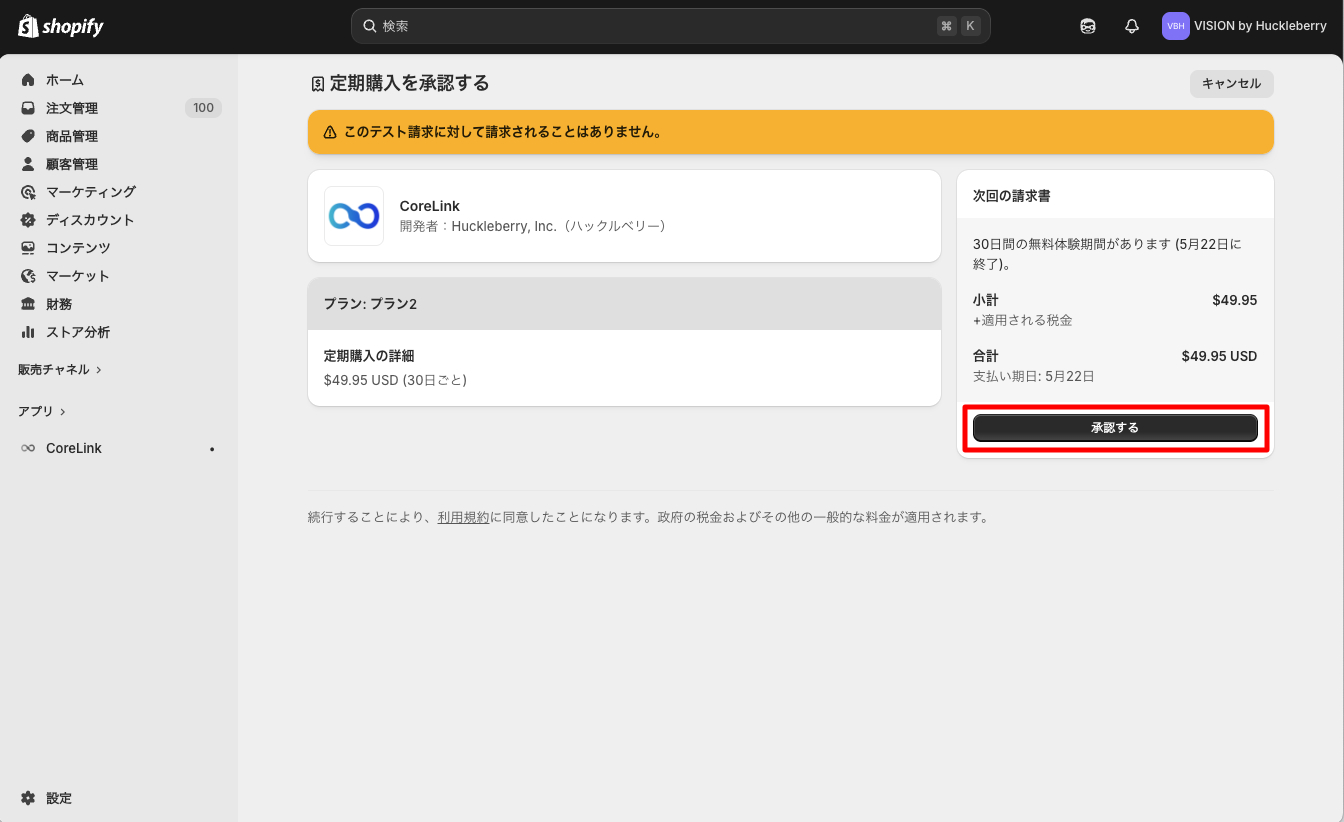Screen dimensions: 1344x822
Task: Click the globe icon beside マーケット
Action: (28, 276)
